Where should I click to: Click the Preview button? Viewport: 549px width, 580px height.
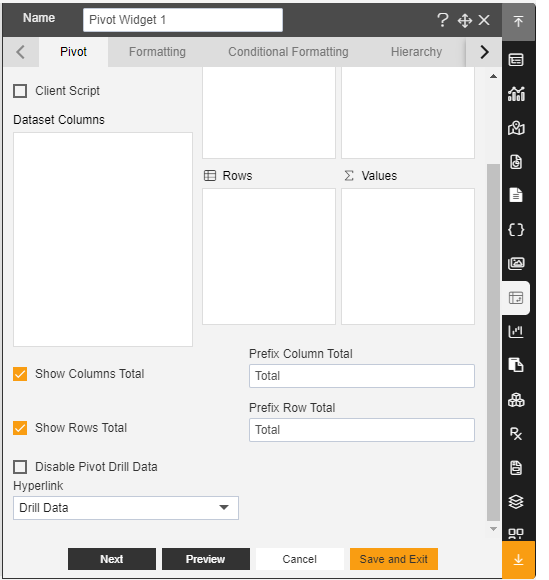click(206, 559)
